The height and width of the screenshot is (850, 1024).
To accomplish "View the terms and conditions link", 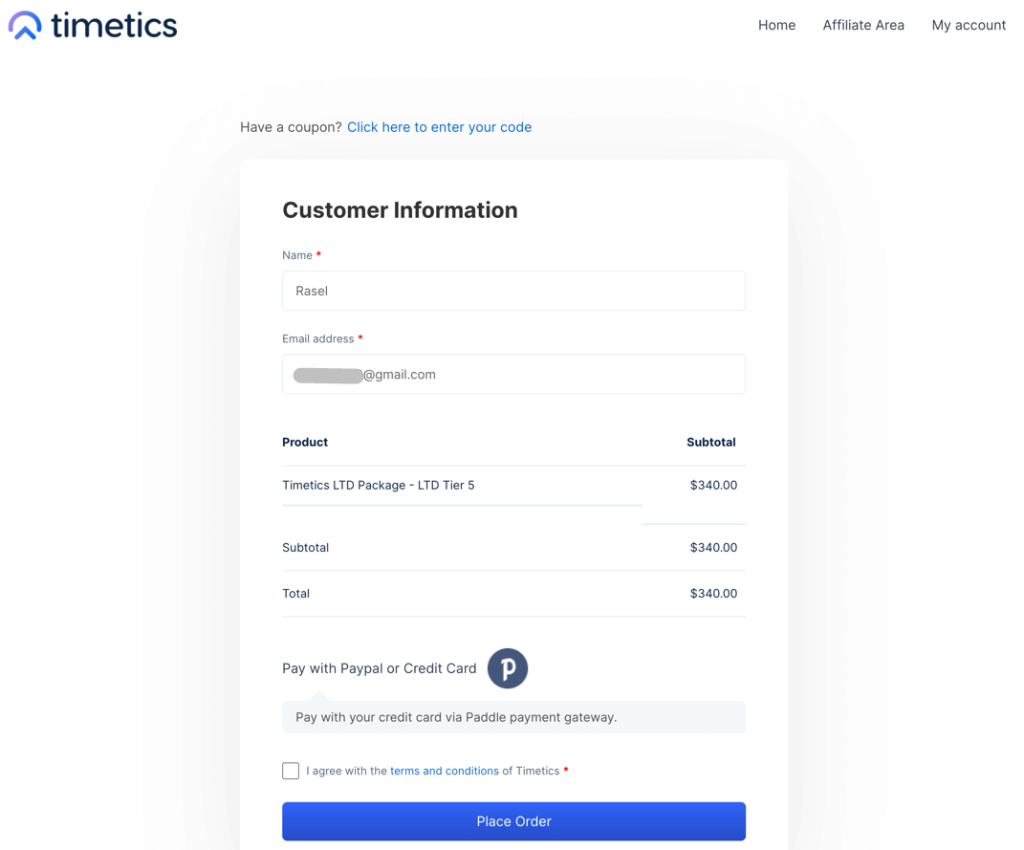I will (444, 771).
